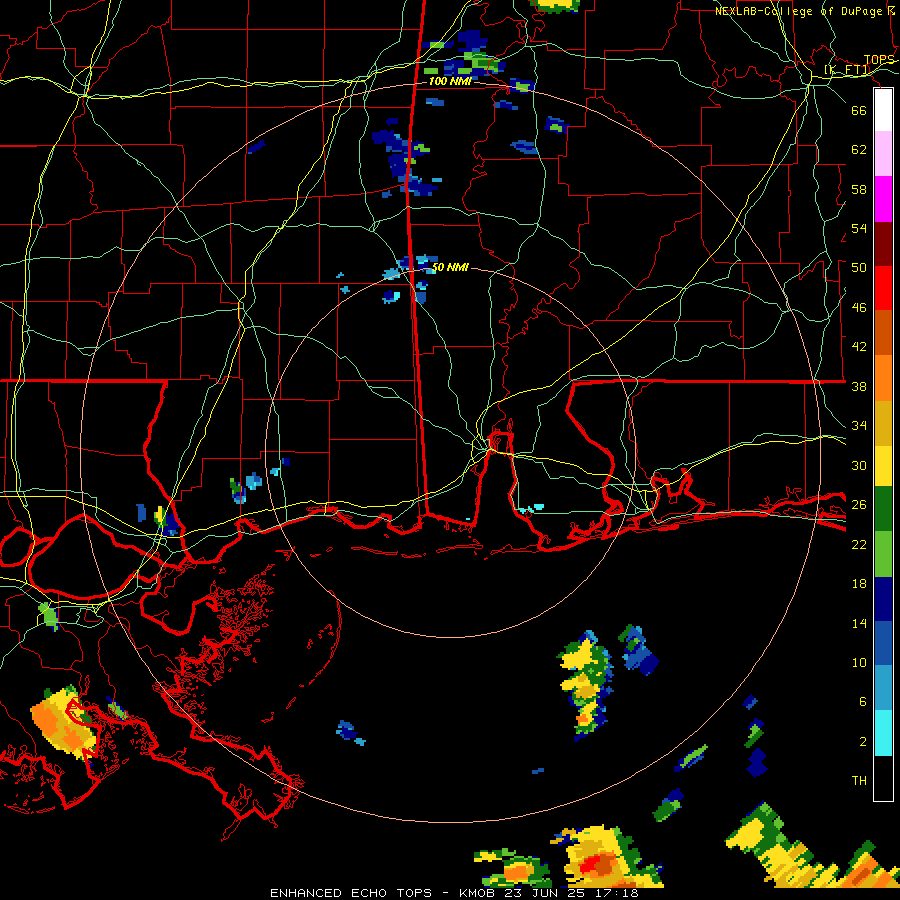
Task: Click the '23 JUN 25 17:18' timestamp
Action: pos(572,893)
